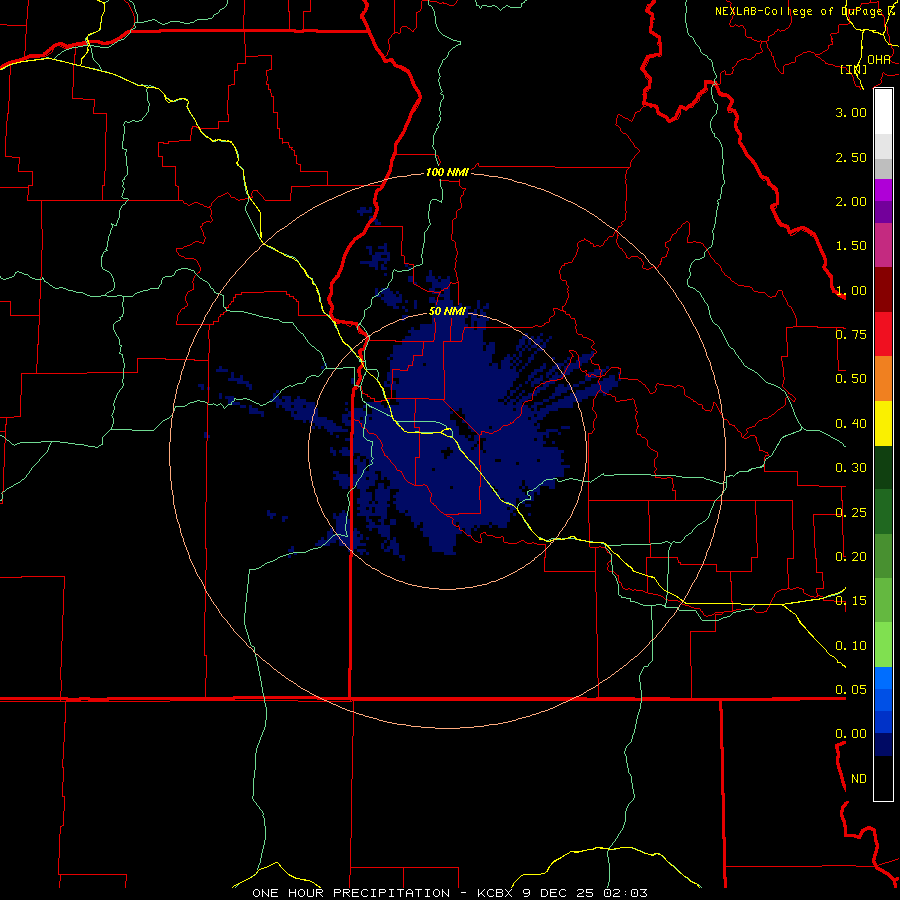The width and height of the screenshot is (900, 900).
Task: Click the "0.50" legend value
Action: tap(851, 379)
